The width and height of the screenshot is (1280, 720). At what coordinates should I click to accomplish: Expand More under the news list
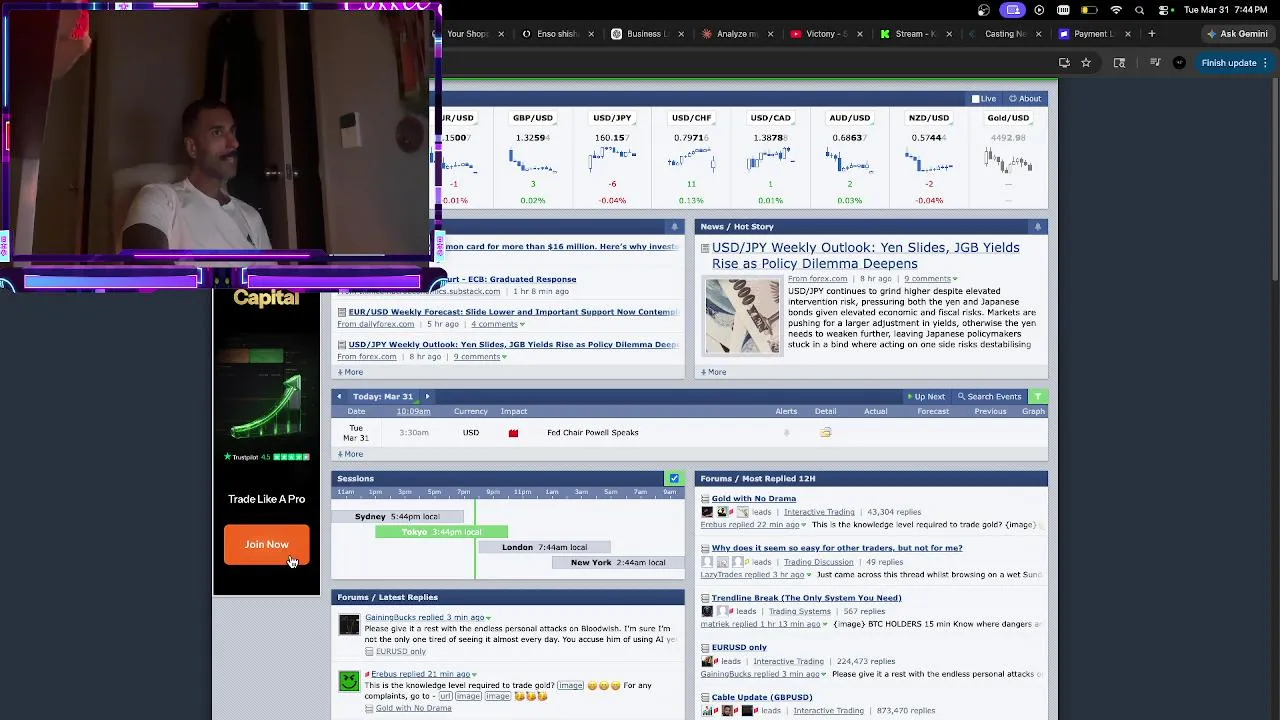click(x=350, y=372)
